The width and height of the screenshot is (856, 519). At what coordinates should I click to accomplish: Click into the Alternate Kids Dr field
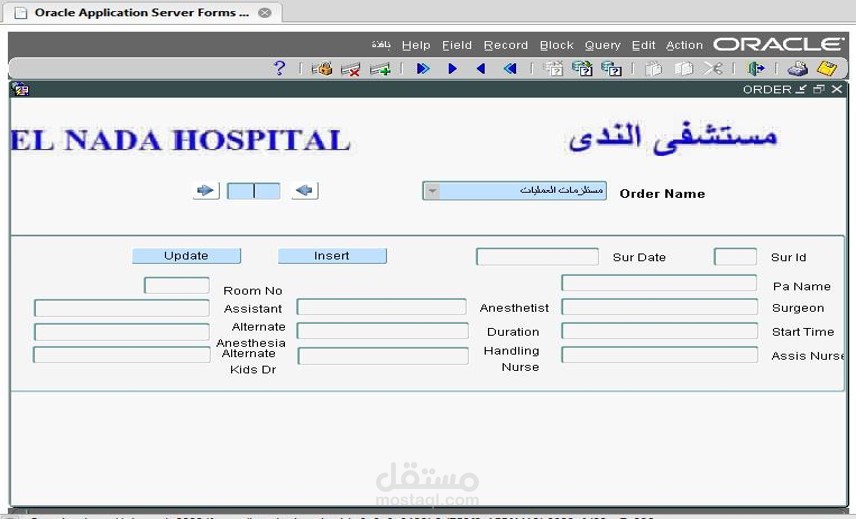122,355
